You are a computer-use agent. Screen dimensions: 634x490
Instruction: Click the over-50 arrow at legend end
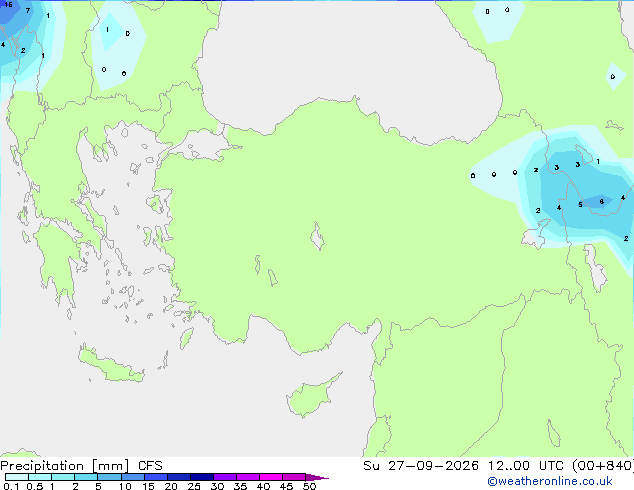(x=317, y=477)
